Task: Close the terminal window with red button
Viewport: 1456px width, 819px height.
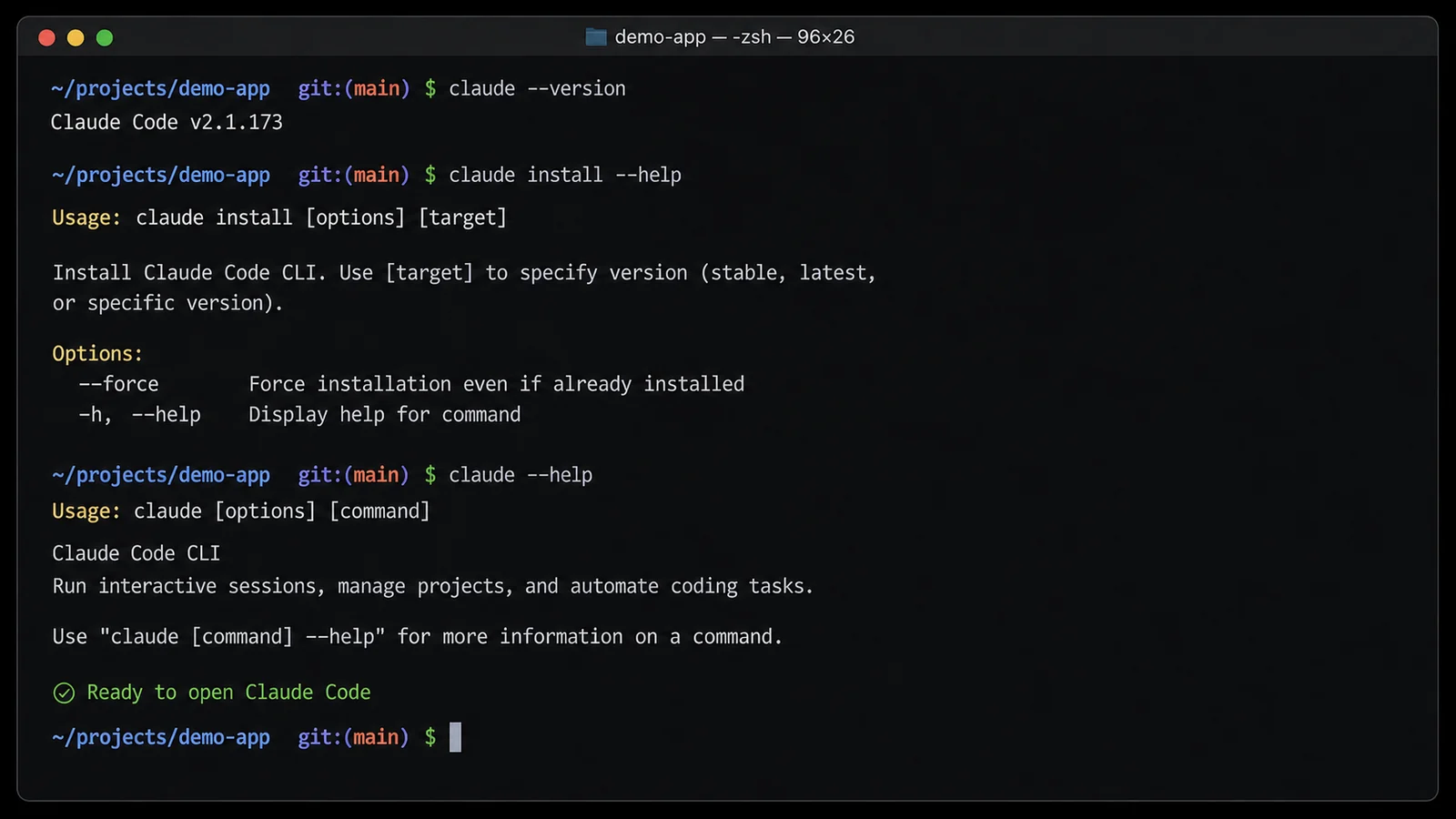Action: click(x=47, y=37)
